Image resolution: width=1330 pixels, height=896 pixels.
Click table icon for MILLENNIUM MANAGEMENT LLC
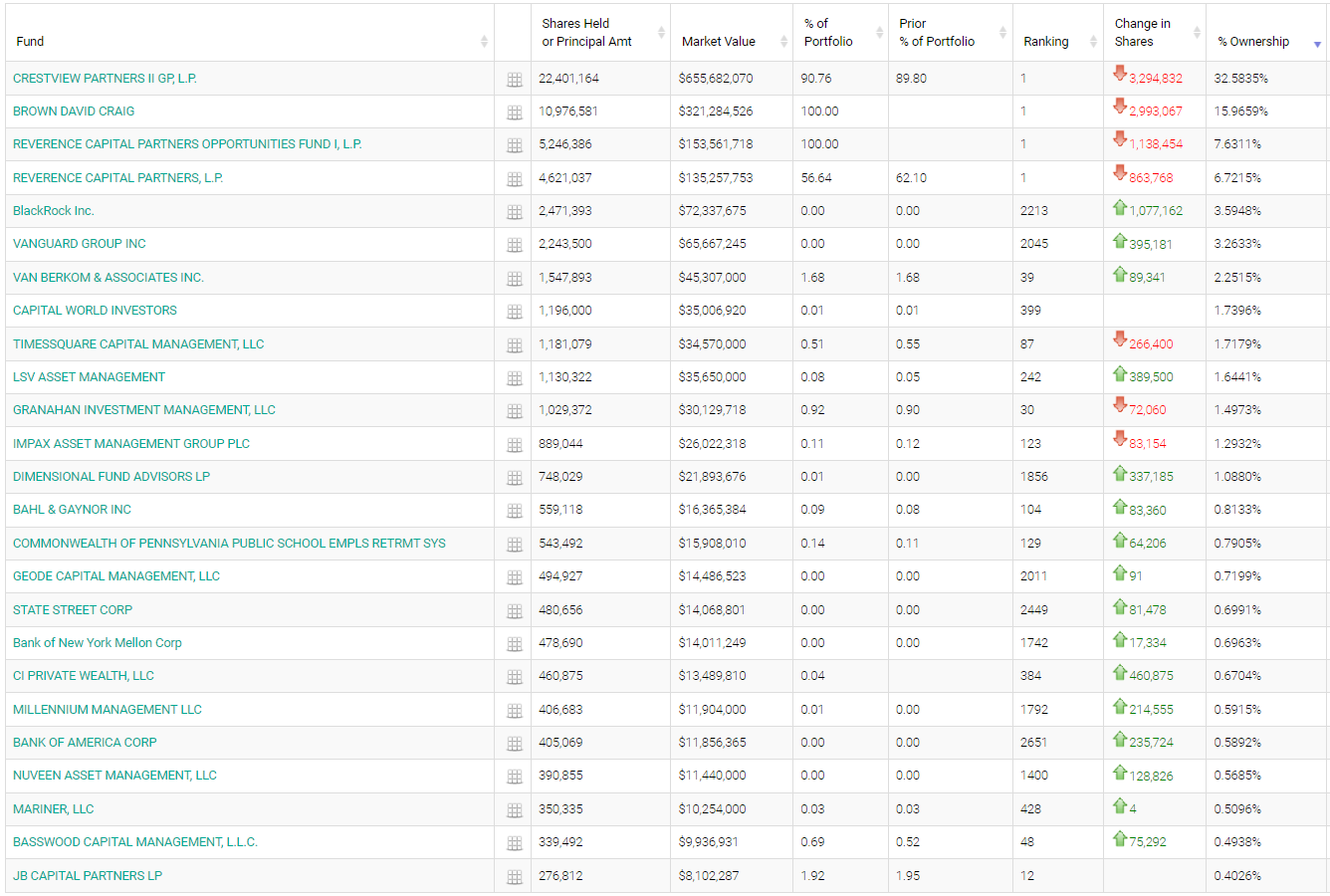point(515,711)
